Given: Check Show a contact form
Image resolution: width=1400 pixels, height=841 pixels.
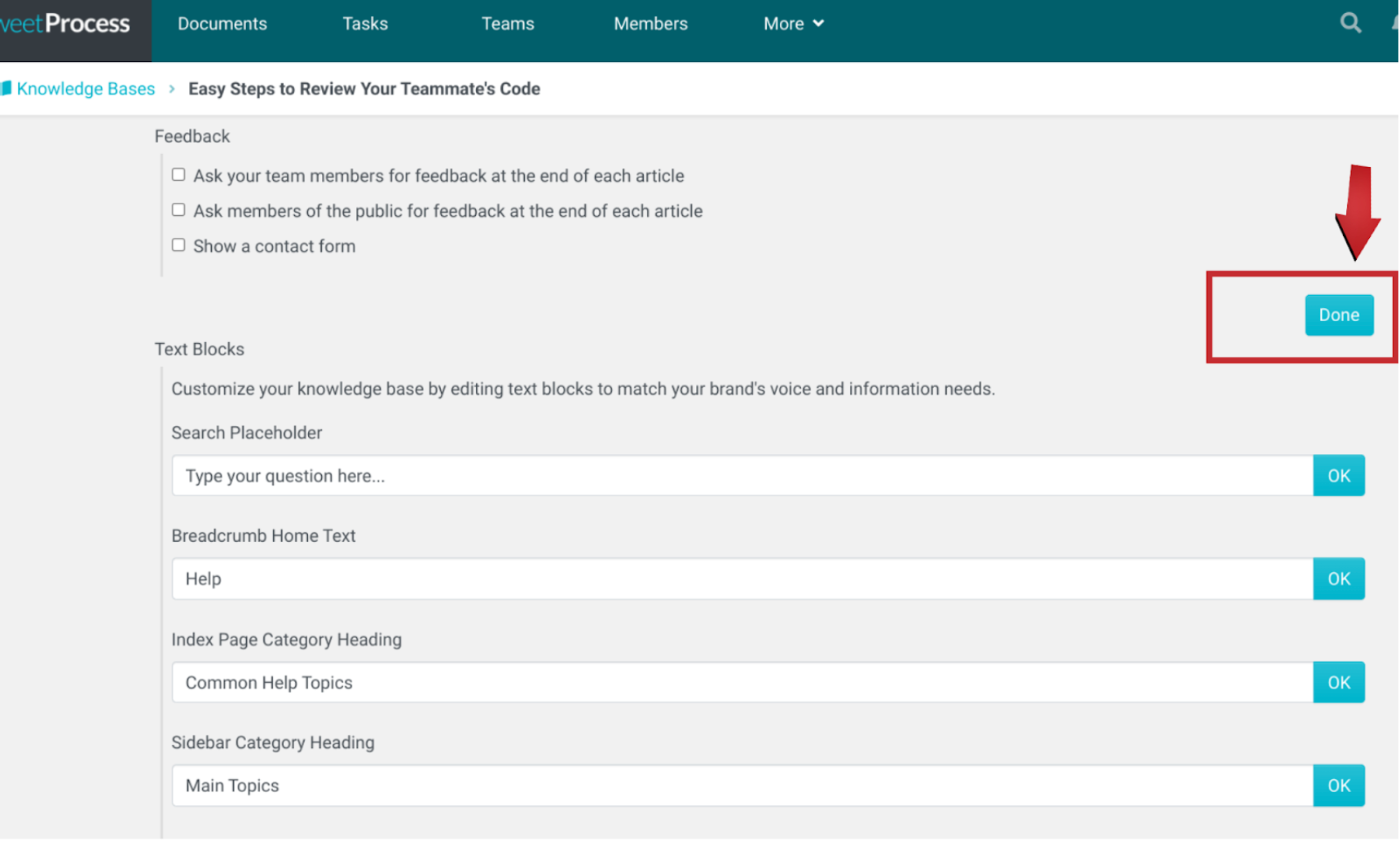Looking at the screenshot, I should point(178,244).
